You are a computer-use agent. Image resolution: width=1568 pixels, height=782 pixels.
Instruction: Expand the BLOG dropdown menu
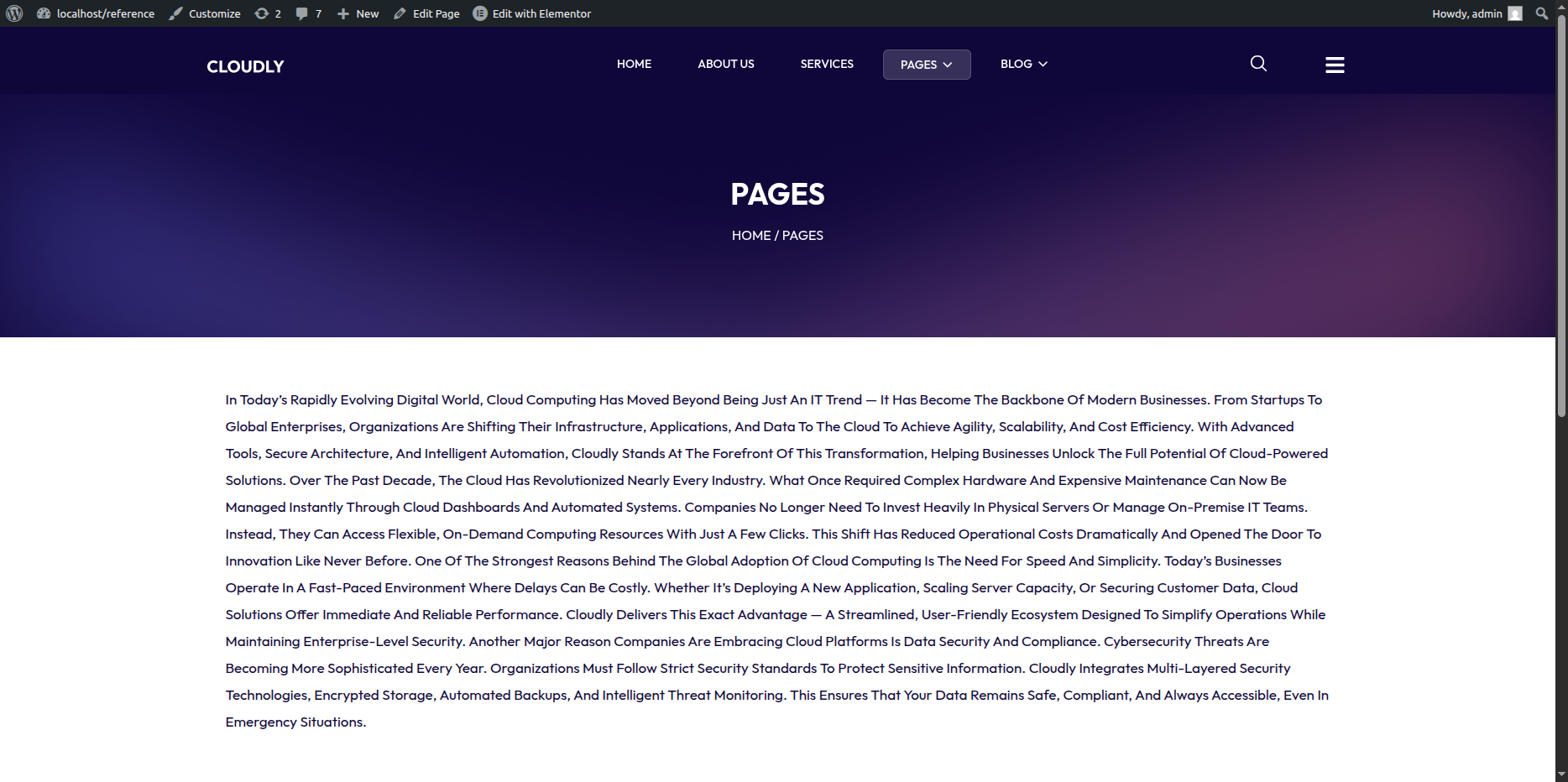coord(1024,64)
